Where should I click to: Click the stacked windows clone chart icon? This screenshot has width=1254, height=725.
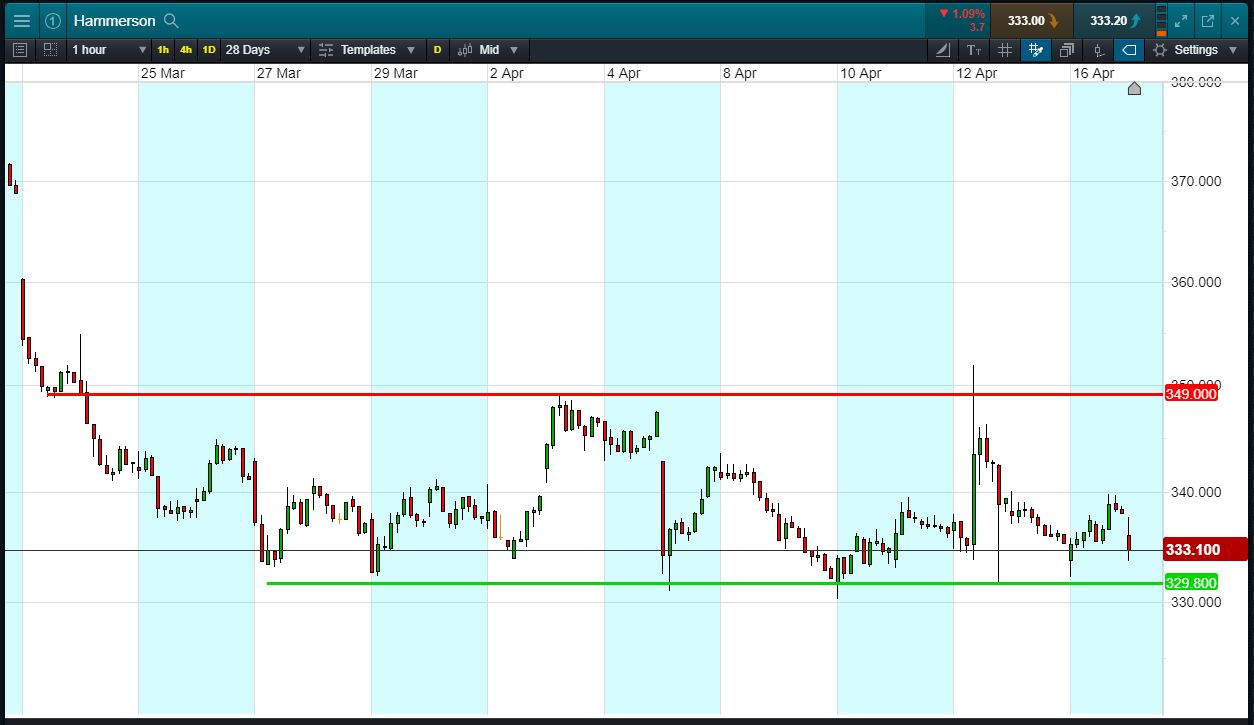pos(1067,49)
